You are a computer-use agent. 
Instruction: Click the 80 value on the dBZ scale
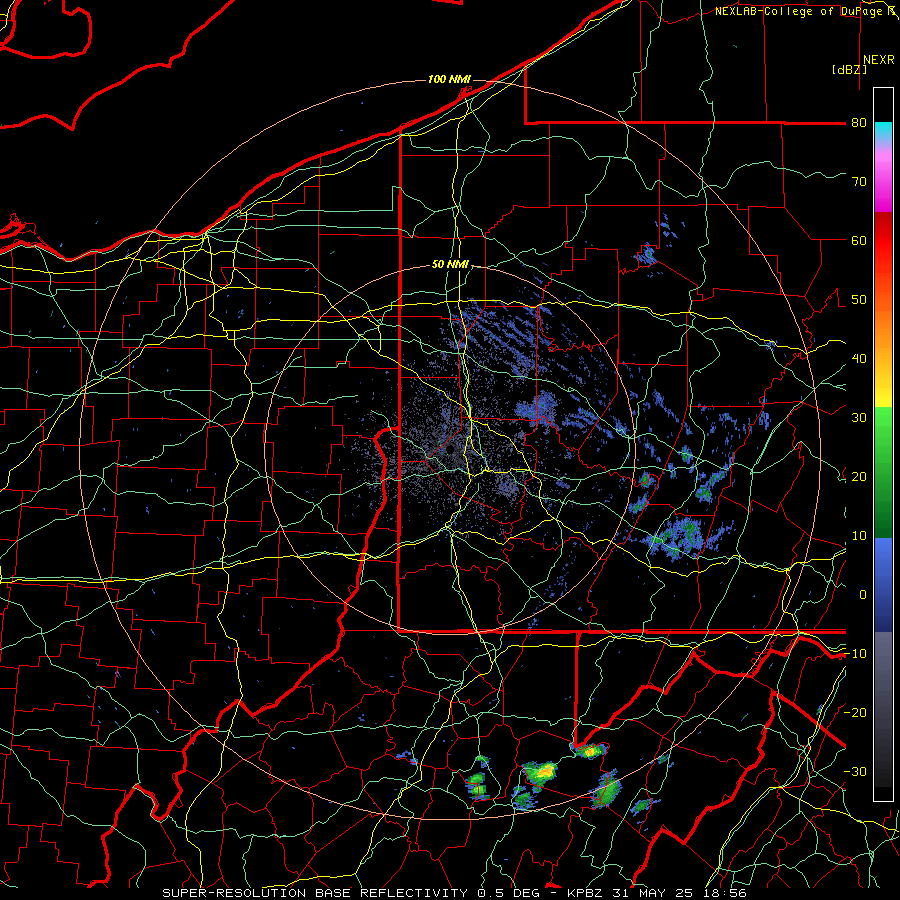pos(859,123)
